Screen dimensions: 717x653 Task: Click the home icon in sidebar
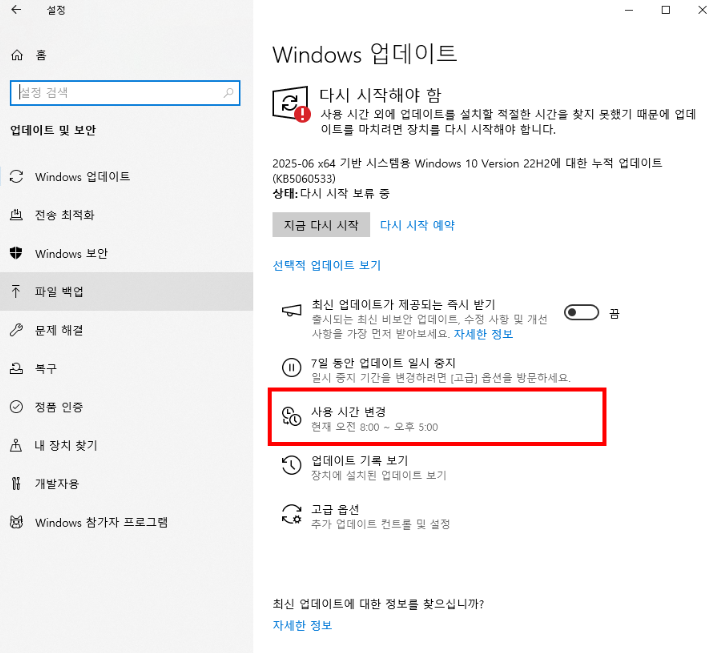tap(17, 55)
